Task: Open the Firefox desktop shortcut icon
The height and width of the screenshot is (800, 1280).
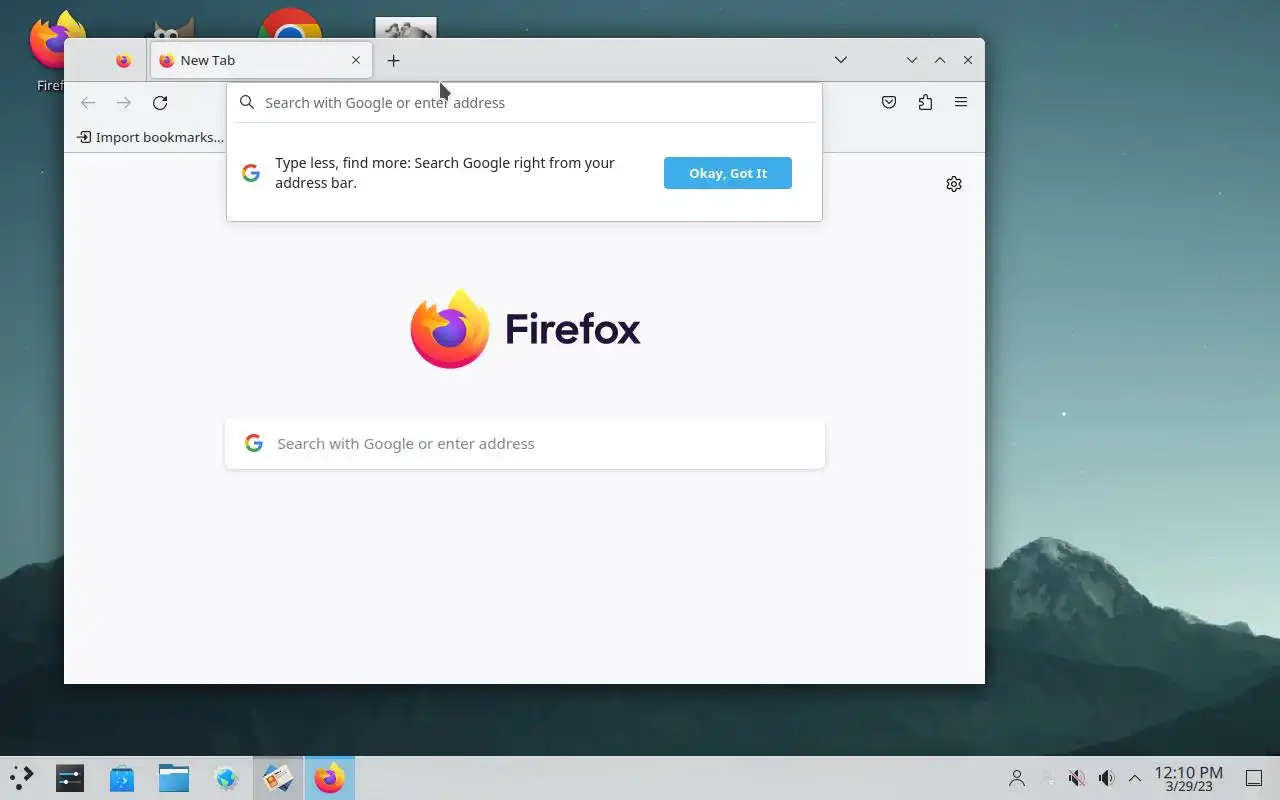Action: (56, 40)
